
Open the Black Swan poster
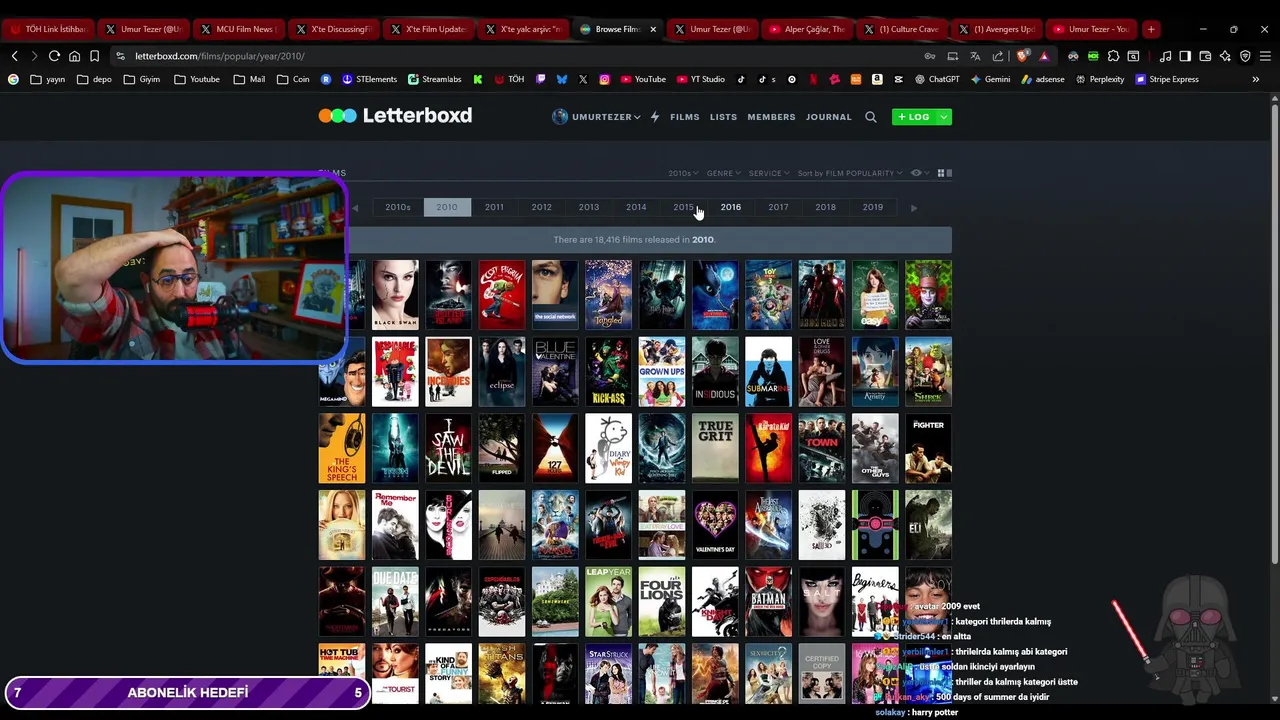(x=395, y=295)
